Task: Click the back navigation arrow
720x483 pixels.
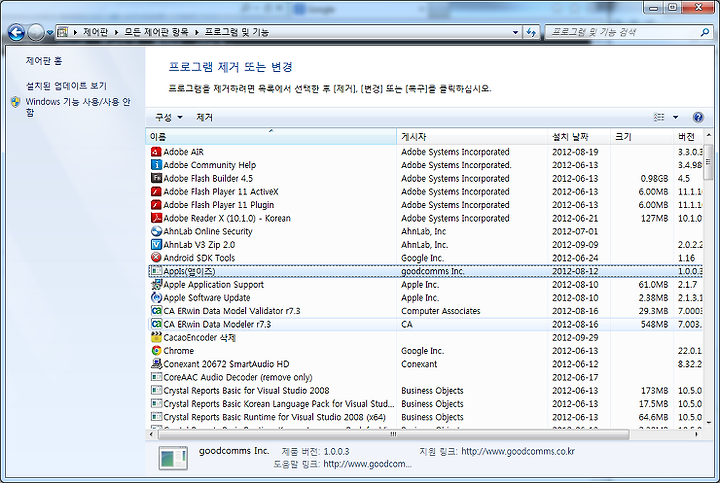Action: coord(17,33)
